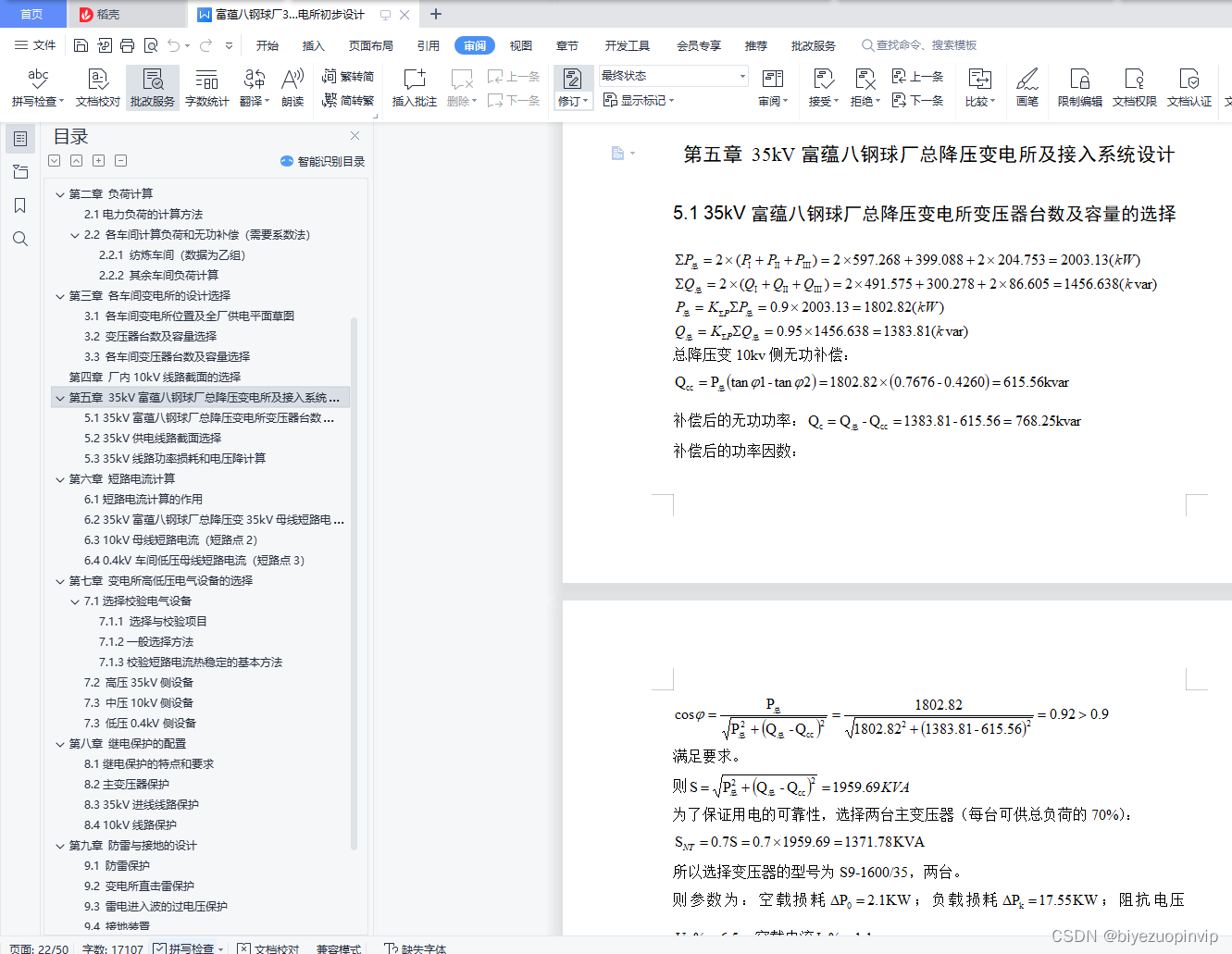Insert a comment with 插入批注

click(x=413, y=88)
